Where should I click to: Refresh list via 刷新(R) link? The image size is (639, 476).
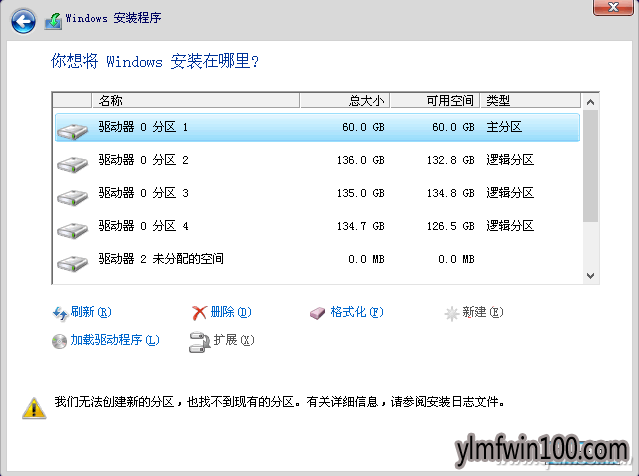click(x=91, y=312)
